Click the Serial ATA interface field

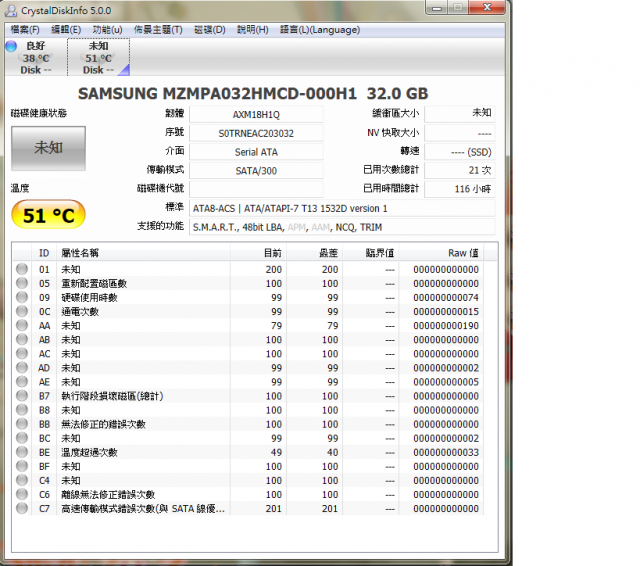[256, 152]
